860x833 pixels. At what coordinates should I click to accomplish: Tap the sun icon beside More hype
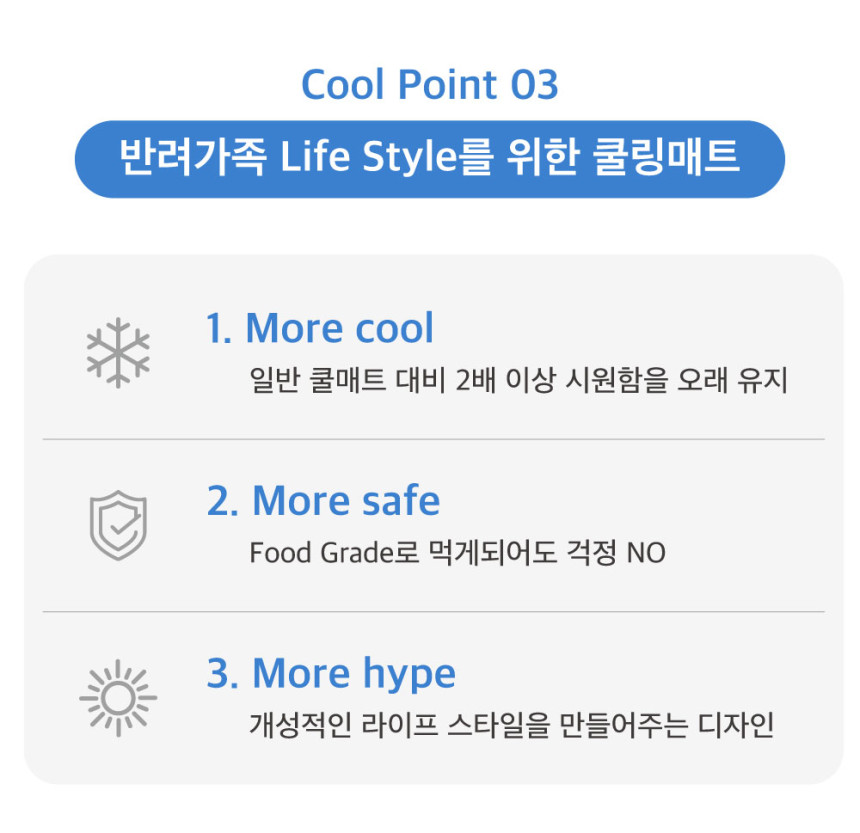pos(118,698)
